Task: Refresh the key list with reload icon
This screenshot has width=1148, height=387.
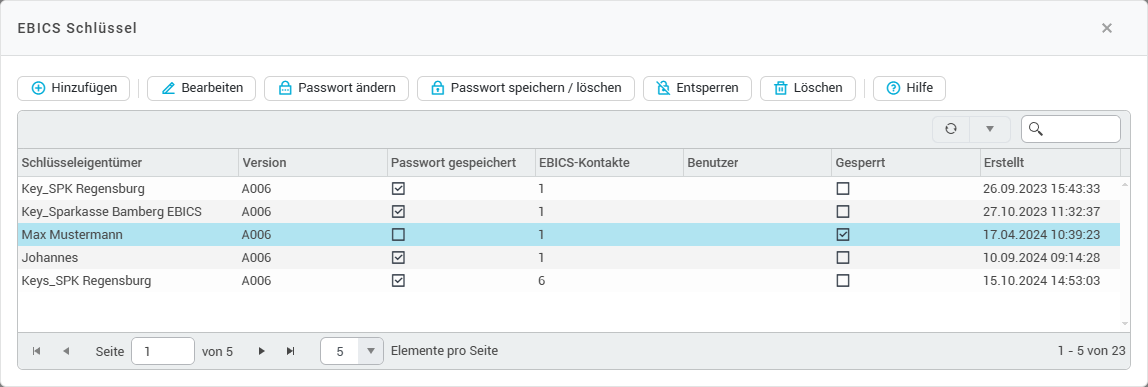Action: point(950,129)
